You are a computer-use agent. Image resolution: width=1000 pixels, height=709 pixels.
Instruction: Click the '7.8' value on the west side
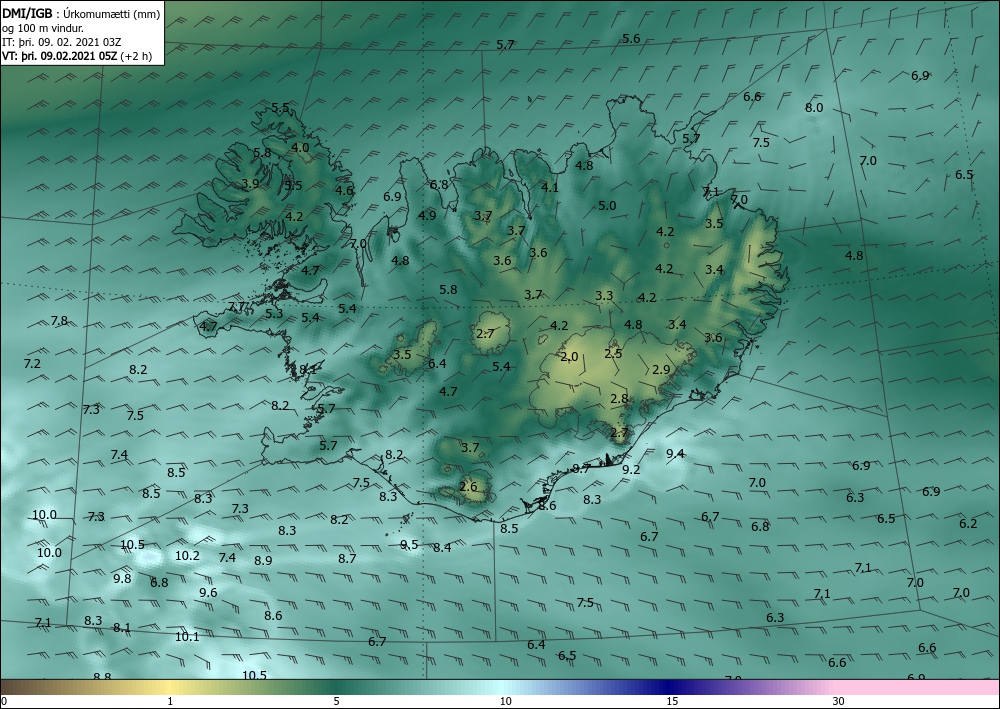click(59, 320)
